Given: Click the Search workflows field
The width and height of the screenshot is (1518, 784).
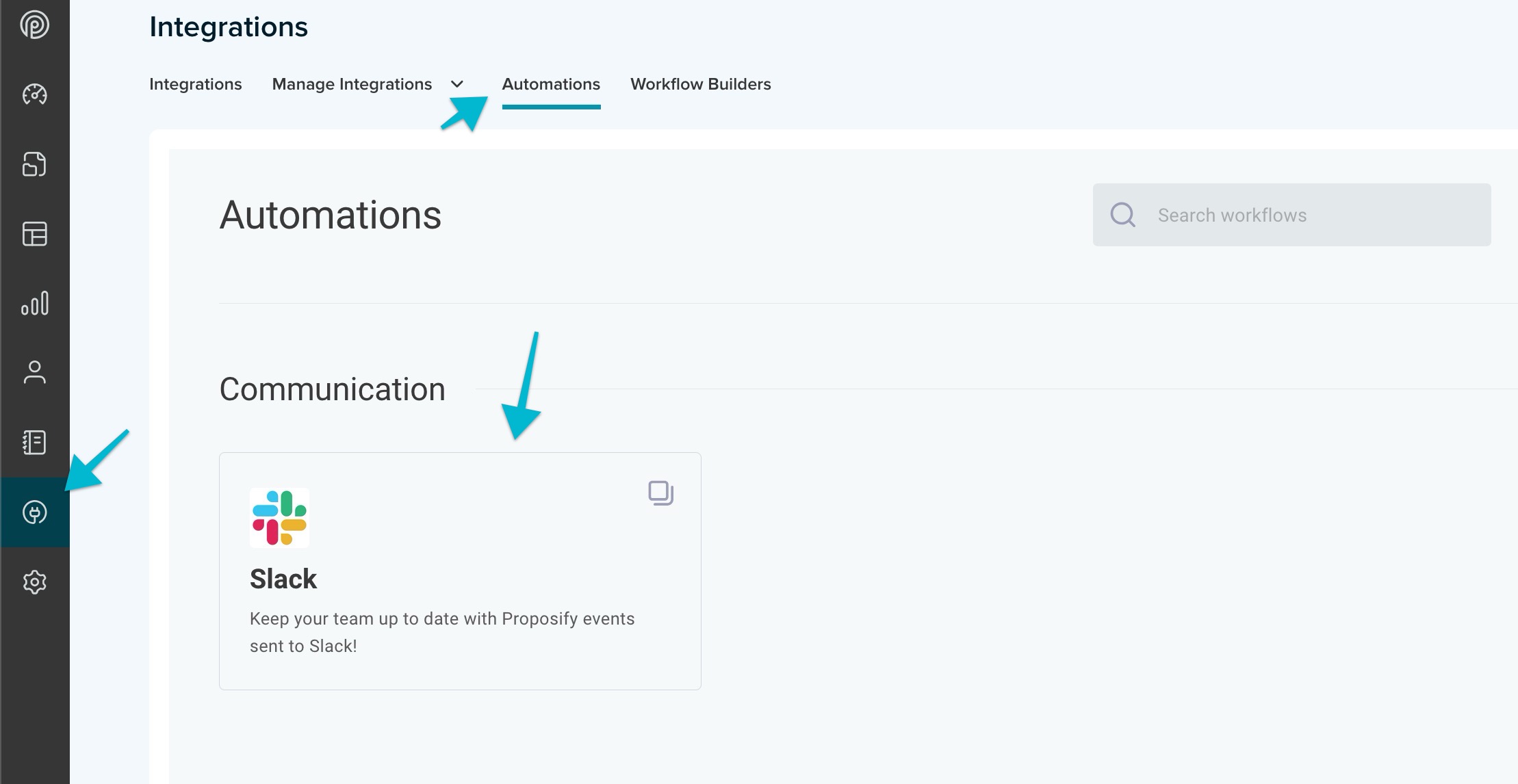Looking at the screenshot, I should (x=1291, y=215).
